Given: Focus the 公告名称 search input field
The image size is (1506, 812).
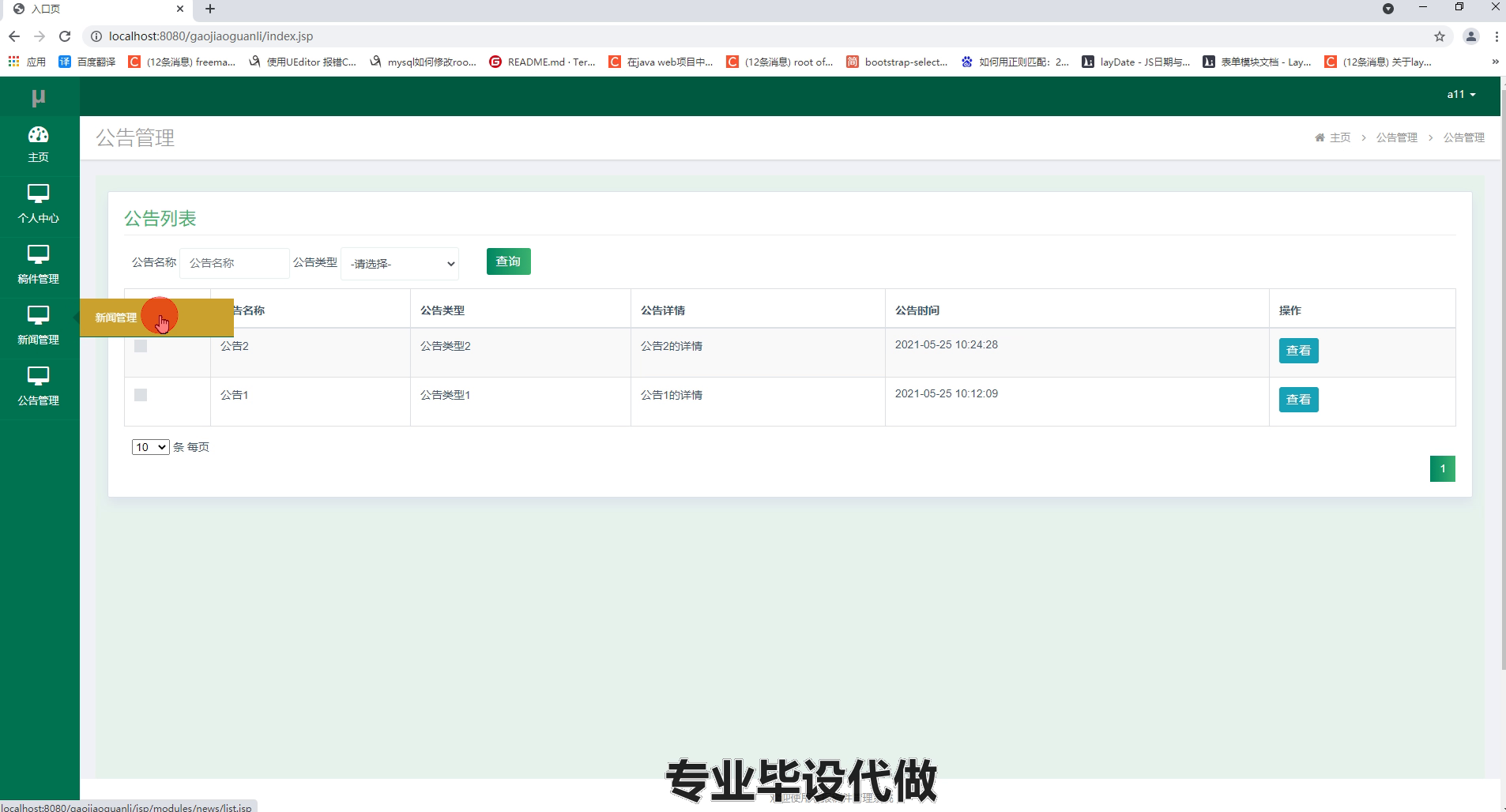Looking at the screenshot, I should (234, 263).
